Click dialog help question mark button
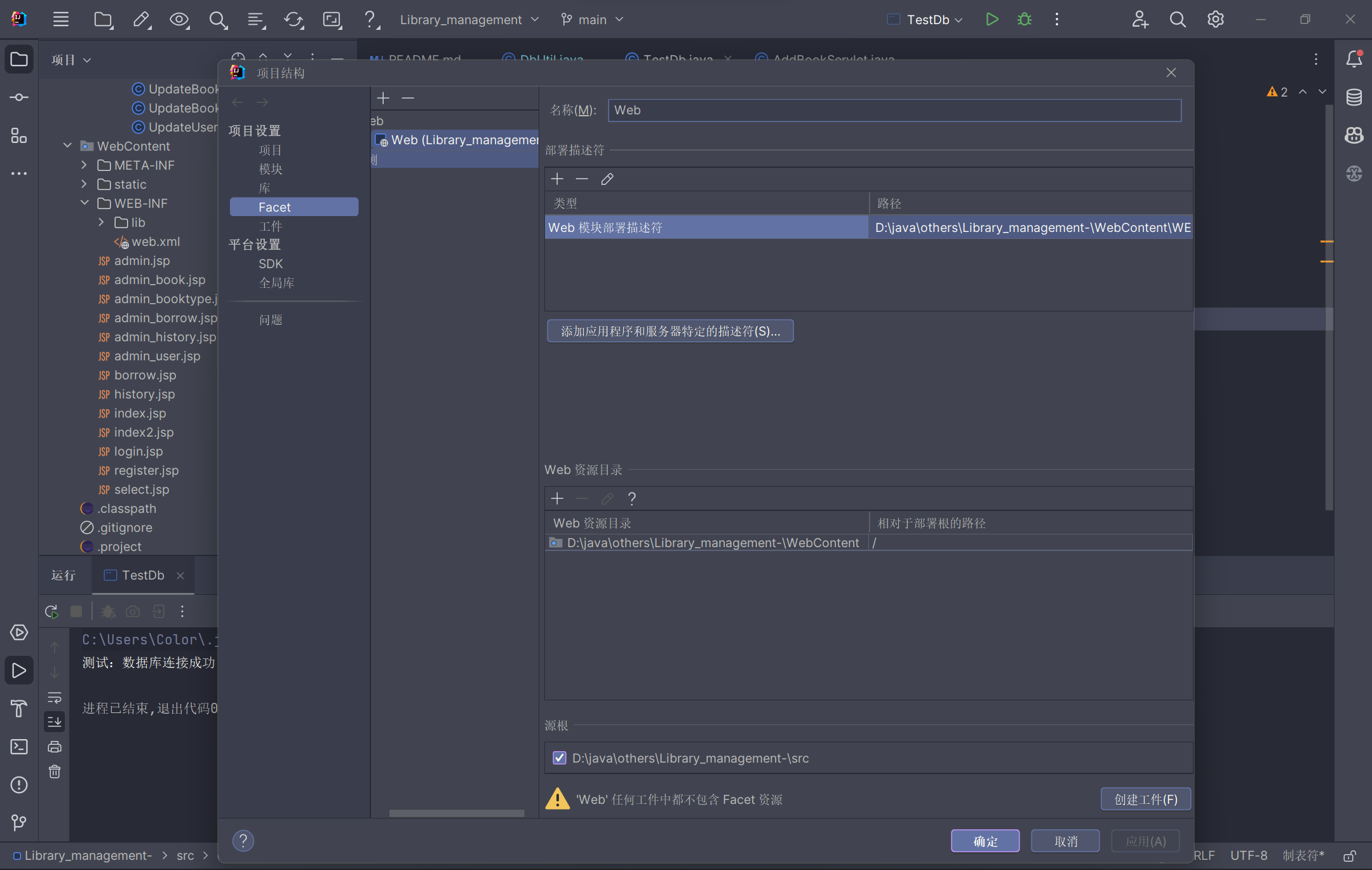 [x=243, y=841]
